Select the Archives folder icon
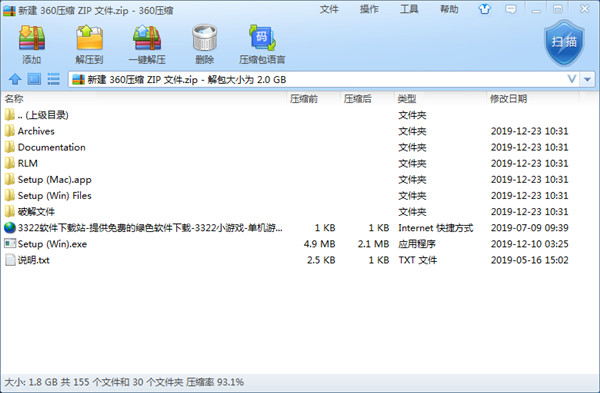Screen dimensions: 600x393 point(10,131)
